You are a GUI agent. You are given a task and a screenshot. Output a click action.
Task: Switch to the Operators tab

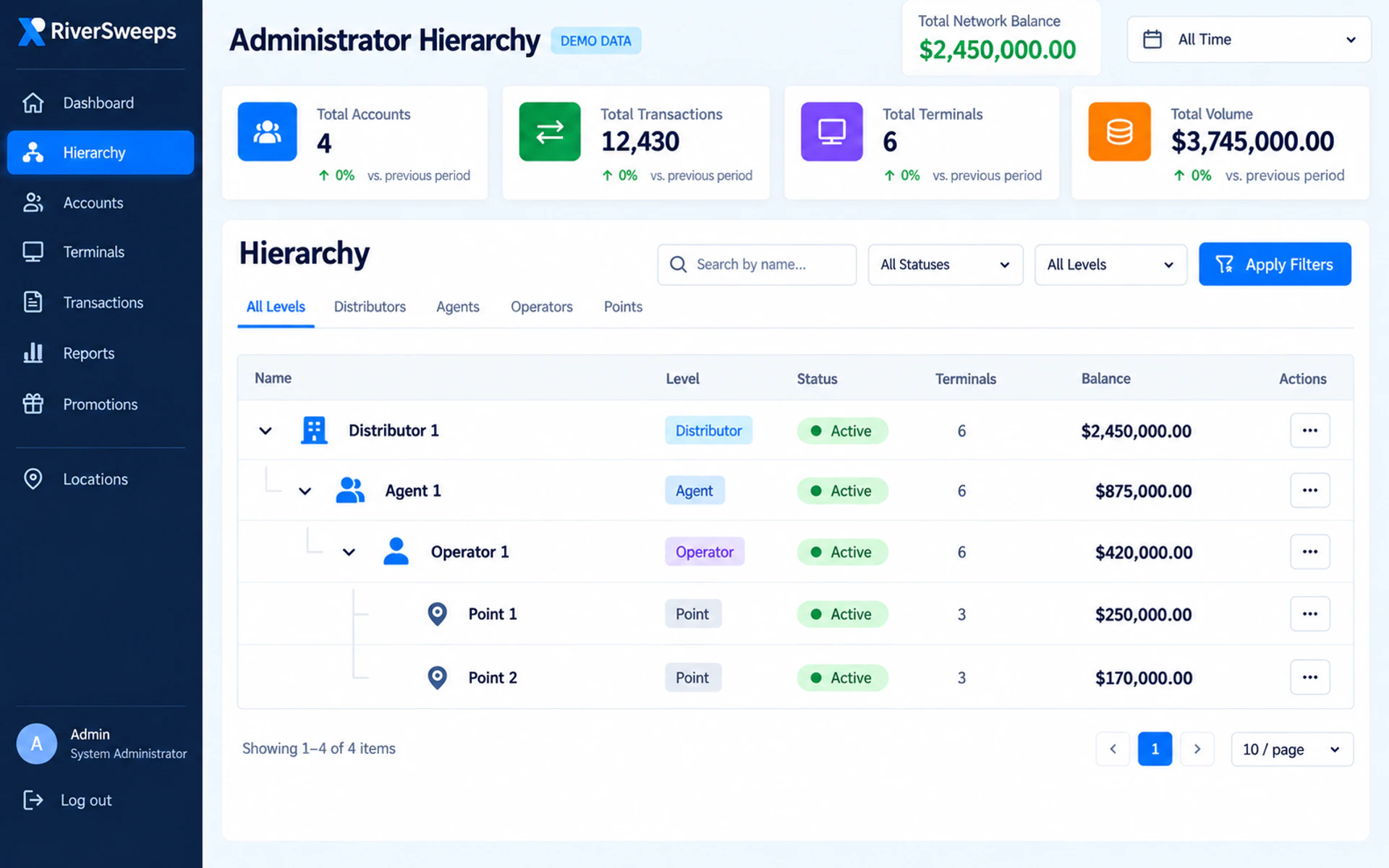tap(542, 307)
